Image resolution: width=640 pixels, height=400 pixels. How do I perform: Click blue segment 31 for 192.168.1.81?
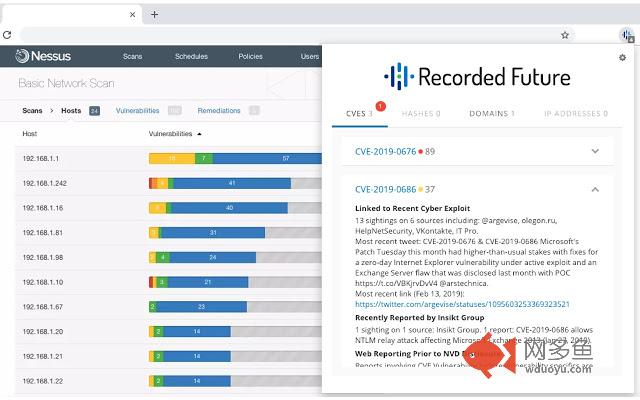pyautogui.click(x=213, y=233)
